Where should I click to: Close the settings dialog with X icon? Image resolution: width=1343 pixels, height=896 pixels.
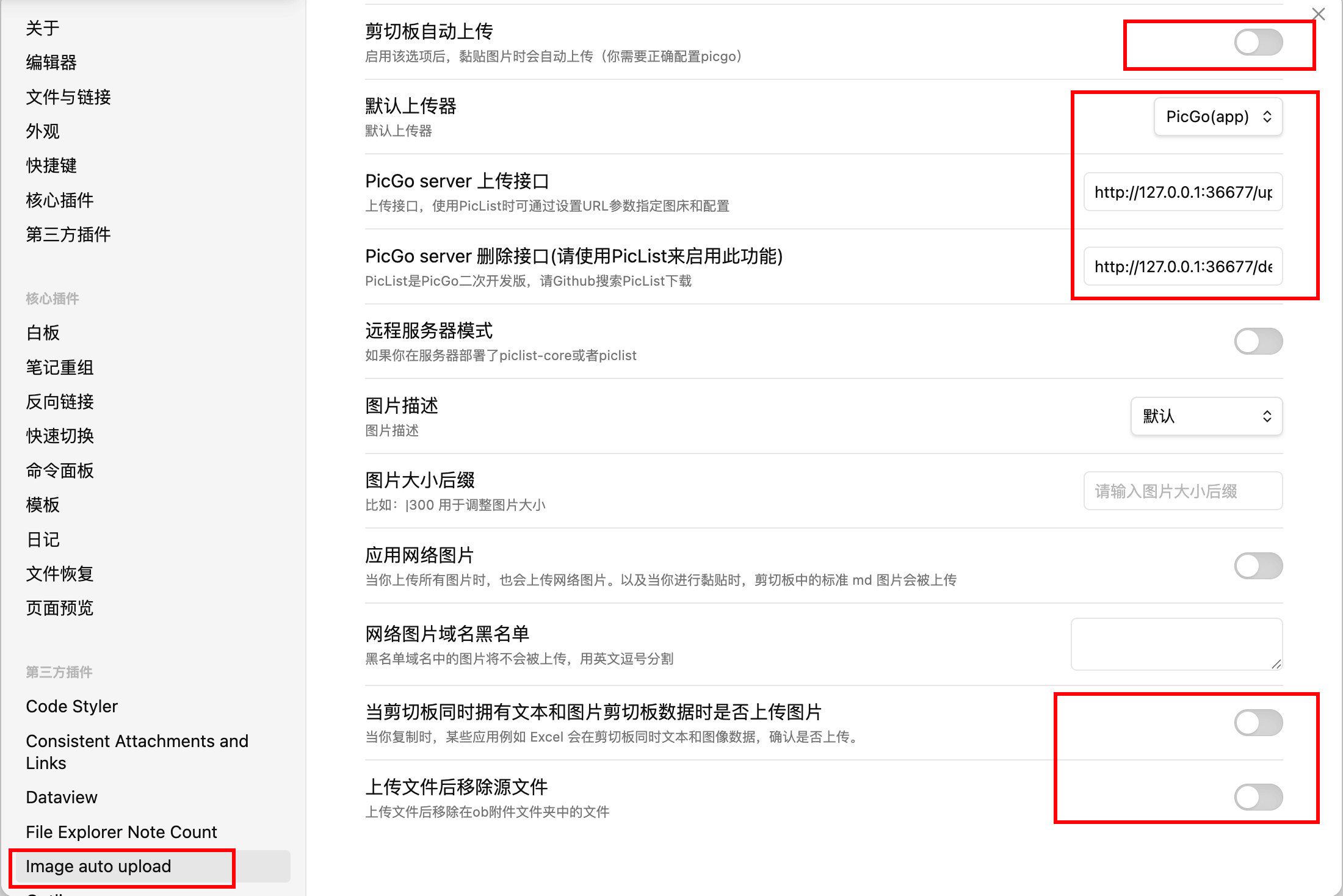[x=1319, y=14]
